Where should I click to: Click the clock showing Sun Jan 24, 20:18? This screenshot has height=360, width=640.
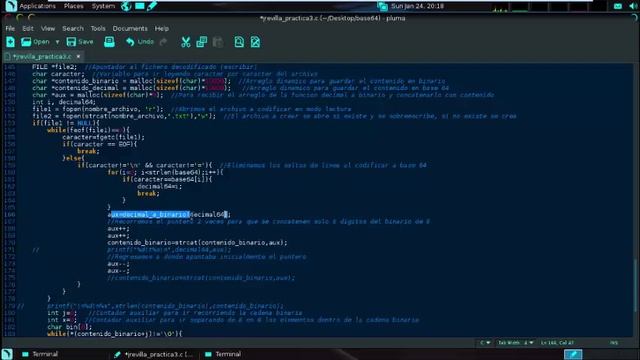(x=417, y=6)
